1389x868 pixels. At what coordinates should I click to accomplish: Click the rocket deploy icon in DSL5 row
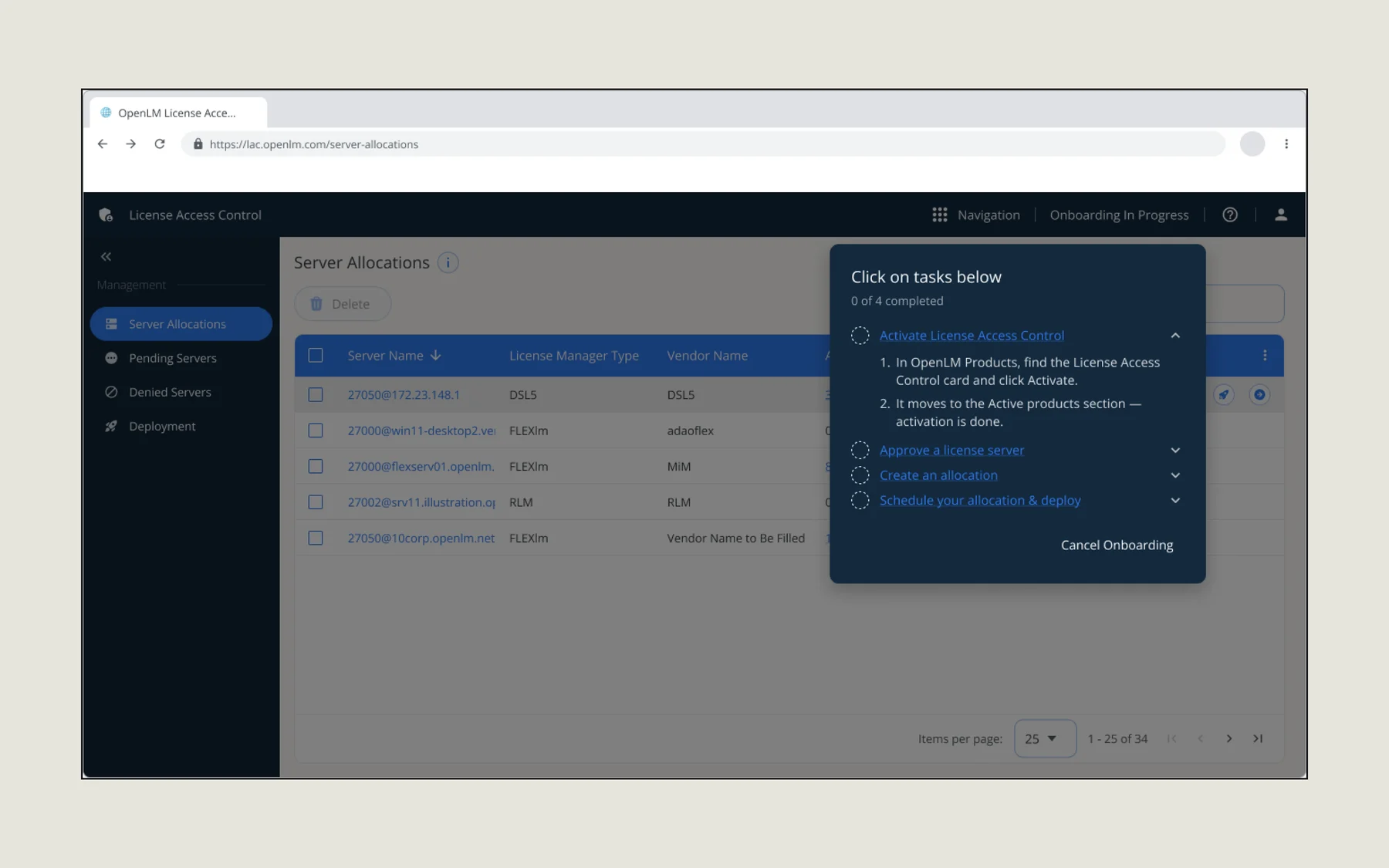click(x=1224, y=395)
